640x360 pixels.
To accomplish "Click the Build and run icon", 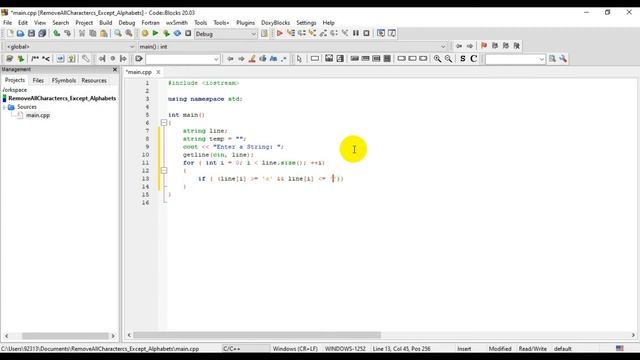I will [166, 33].
